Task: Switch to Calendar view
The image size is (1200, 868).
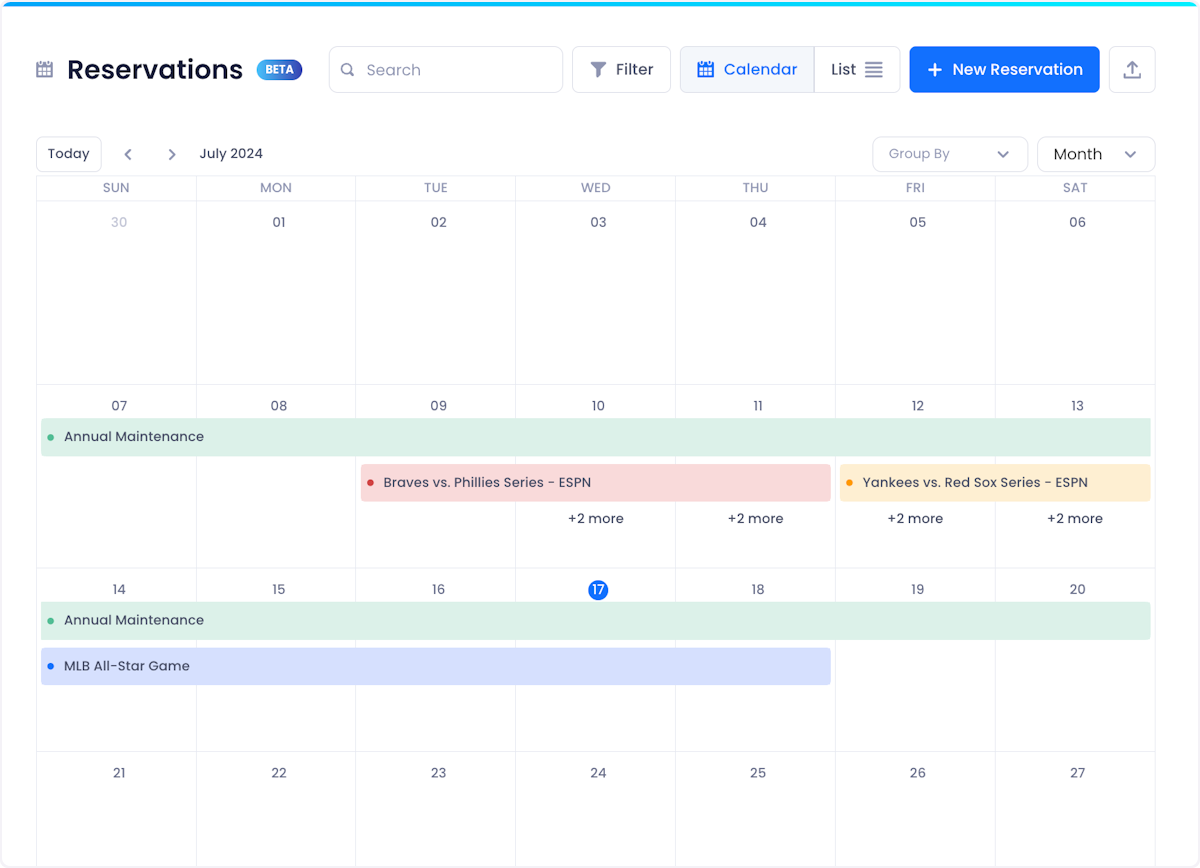Action: (747, 70)
